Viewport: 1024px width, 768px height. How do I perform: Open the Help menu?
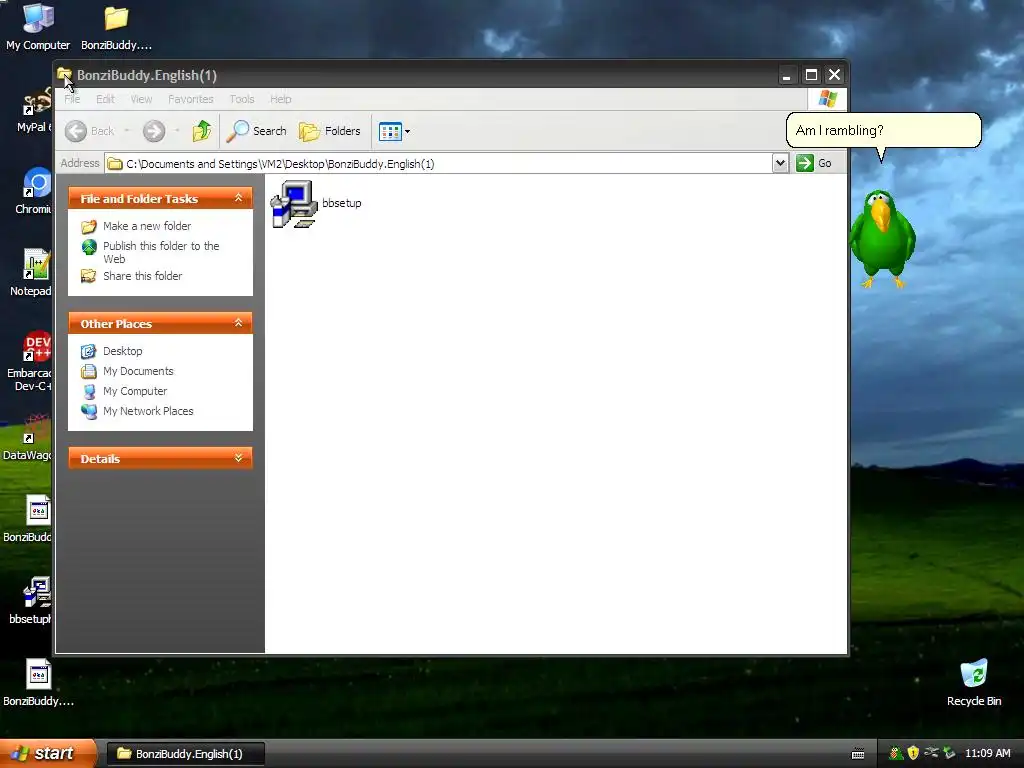coord(281,99)
